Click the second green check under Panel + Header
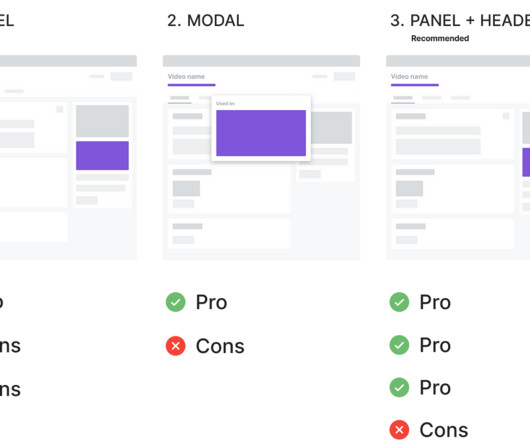Image resolution: width=530 pixels, height=442 pixels. coord(399,345)
